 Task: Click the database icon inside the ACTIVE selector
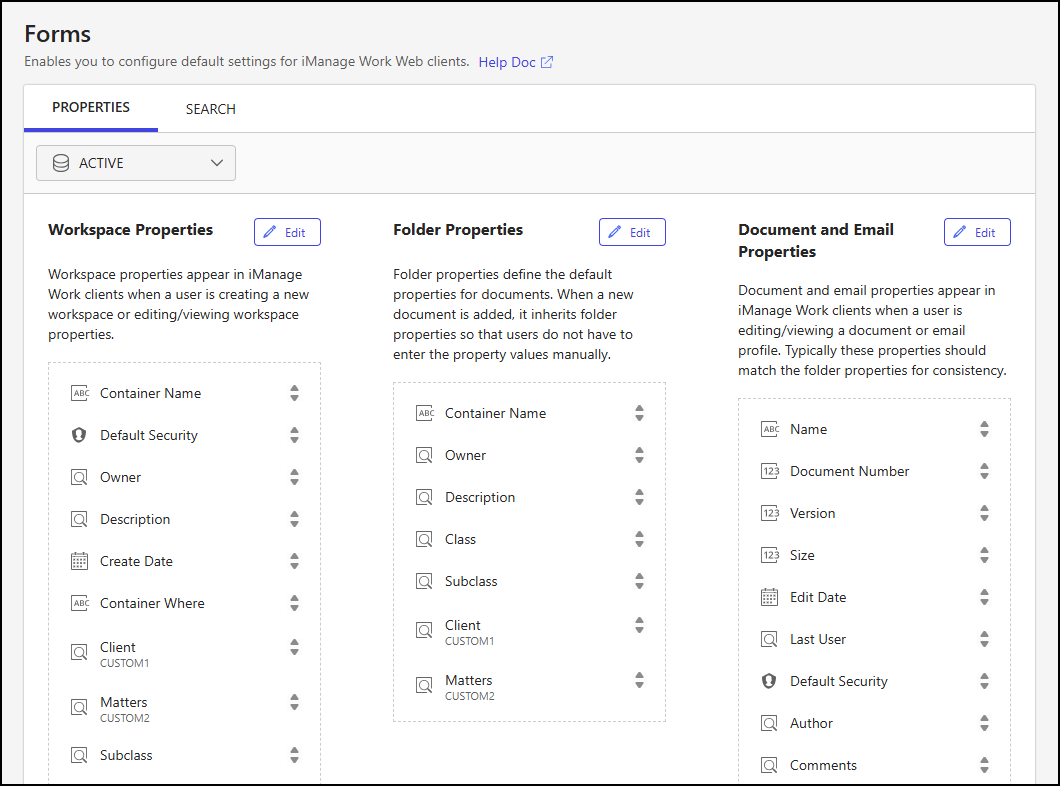pyautogui.click(x=60, y=162)
